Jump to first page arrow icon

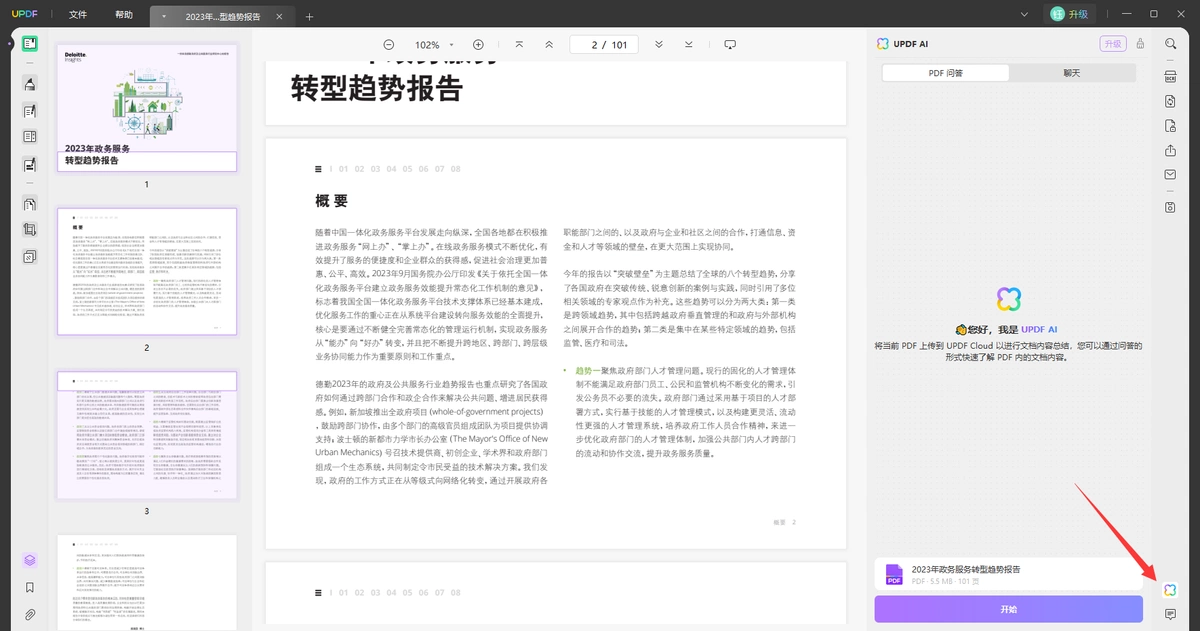[x=519, y=45]
